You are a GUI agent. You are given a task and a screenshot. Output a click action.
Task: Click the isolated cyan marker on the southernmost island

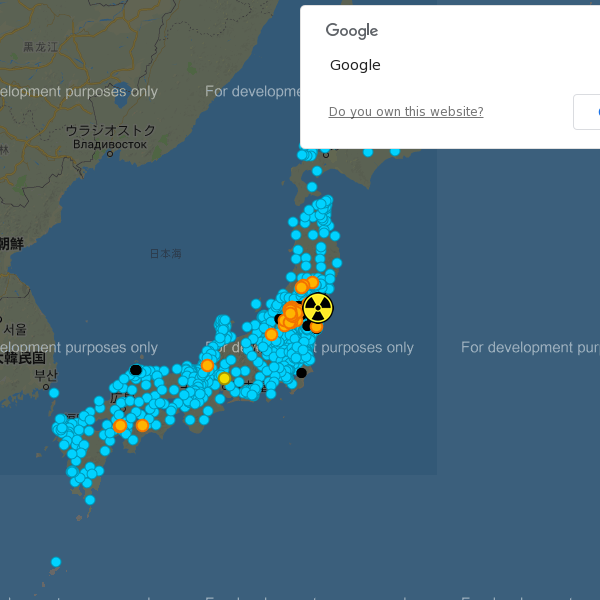(56, 562)
